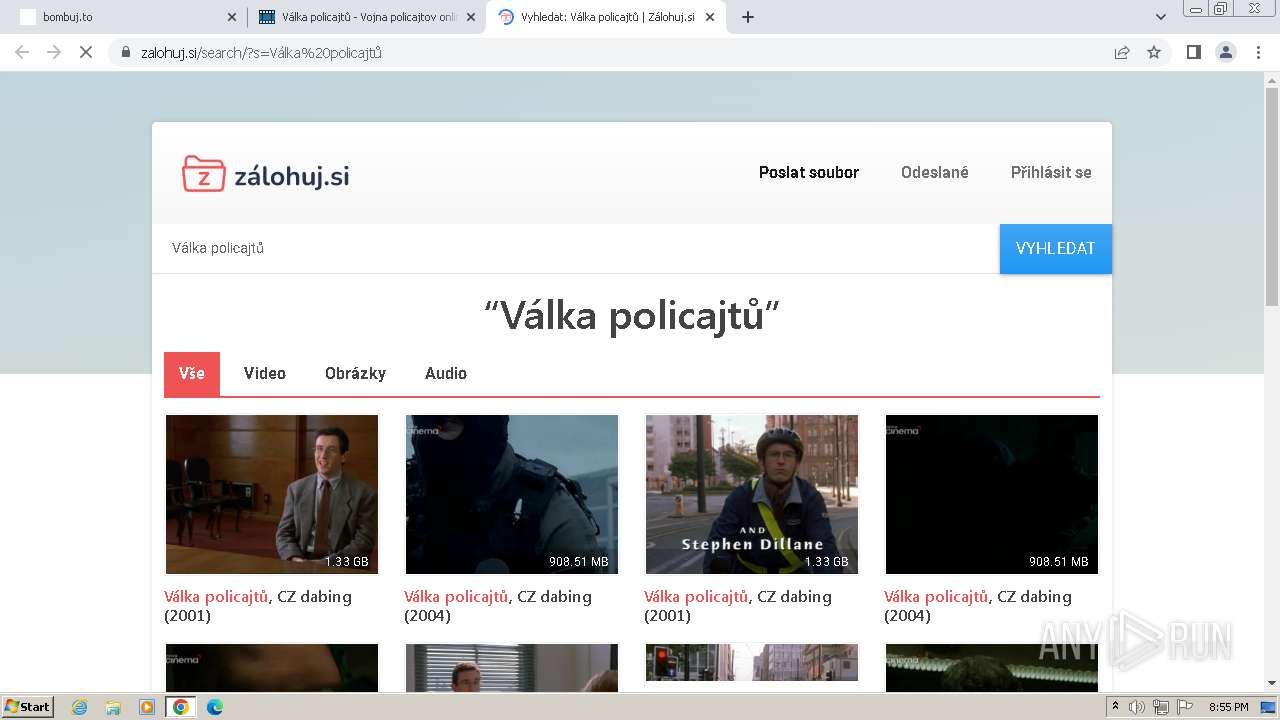Switch to Válka policajtů - Vojna policajtov tab
1280x720 pixels.
366,17
